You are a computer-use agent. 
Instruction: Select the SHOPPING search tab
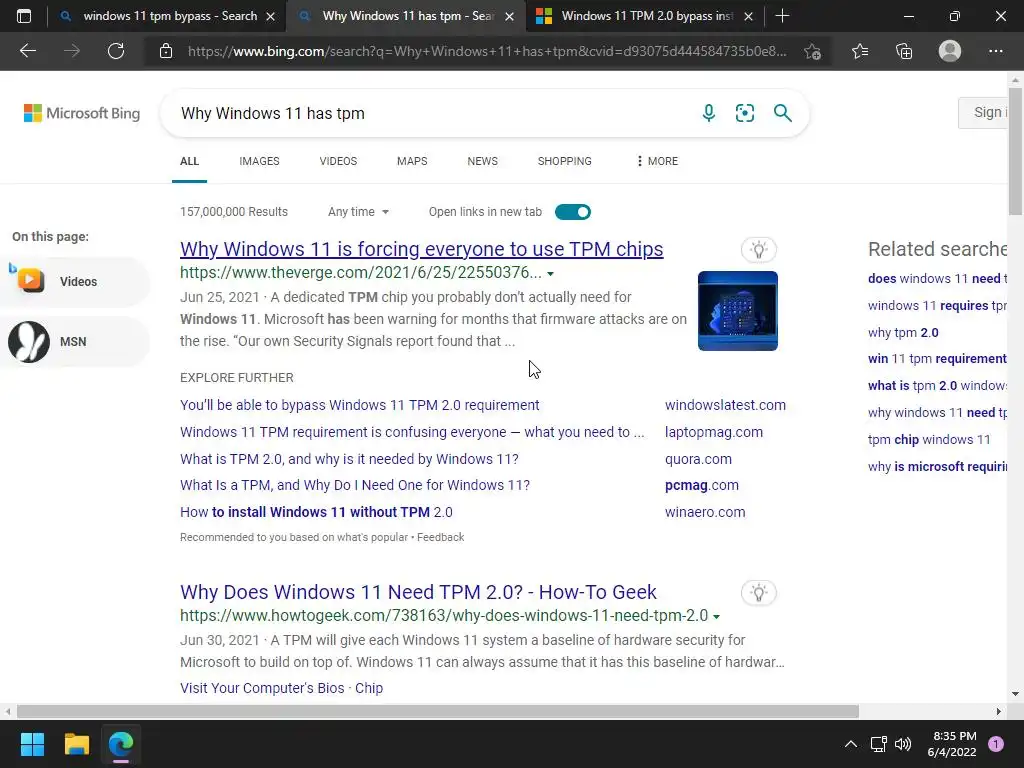point(565,161)
